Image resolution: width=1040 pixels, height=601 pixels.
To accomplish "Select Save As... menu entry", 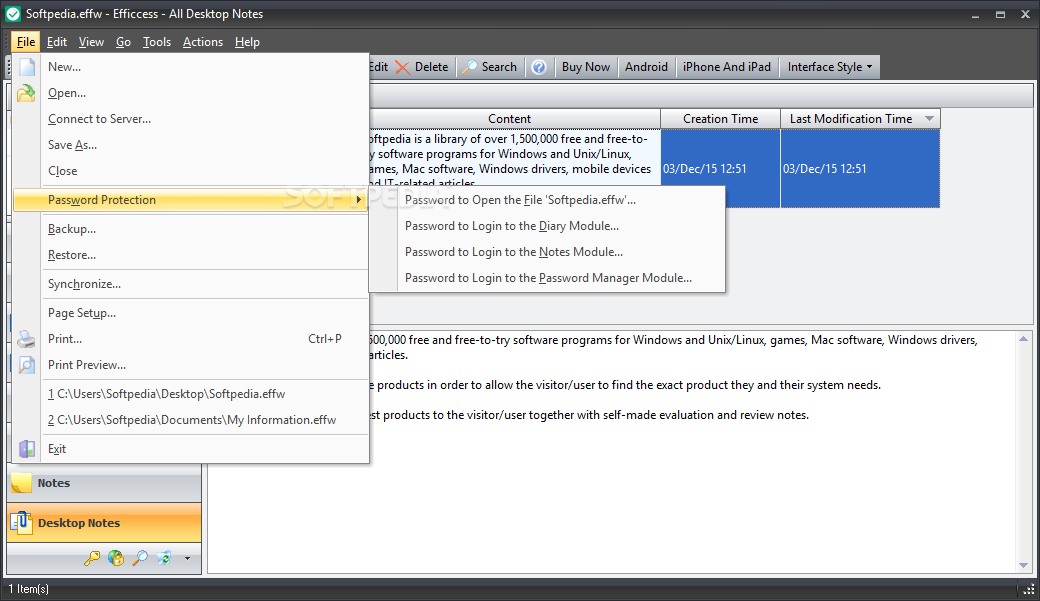I will tap(191, 145).
